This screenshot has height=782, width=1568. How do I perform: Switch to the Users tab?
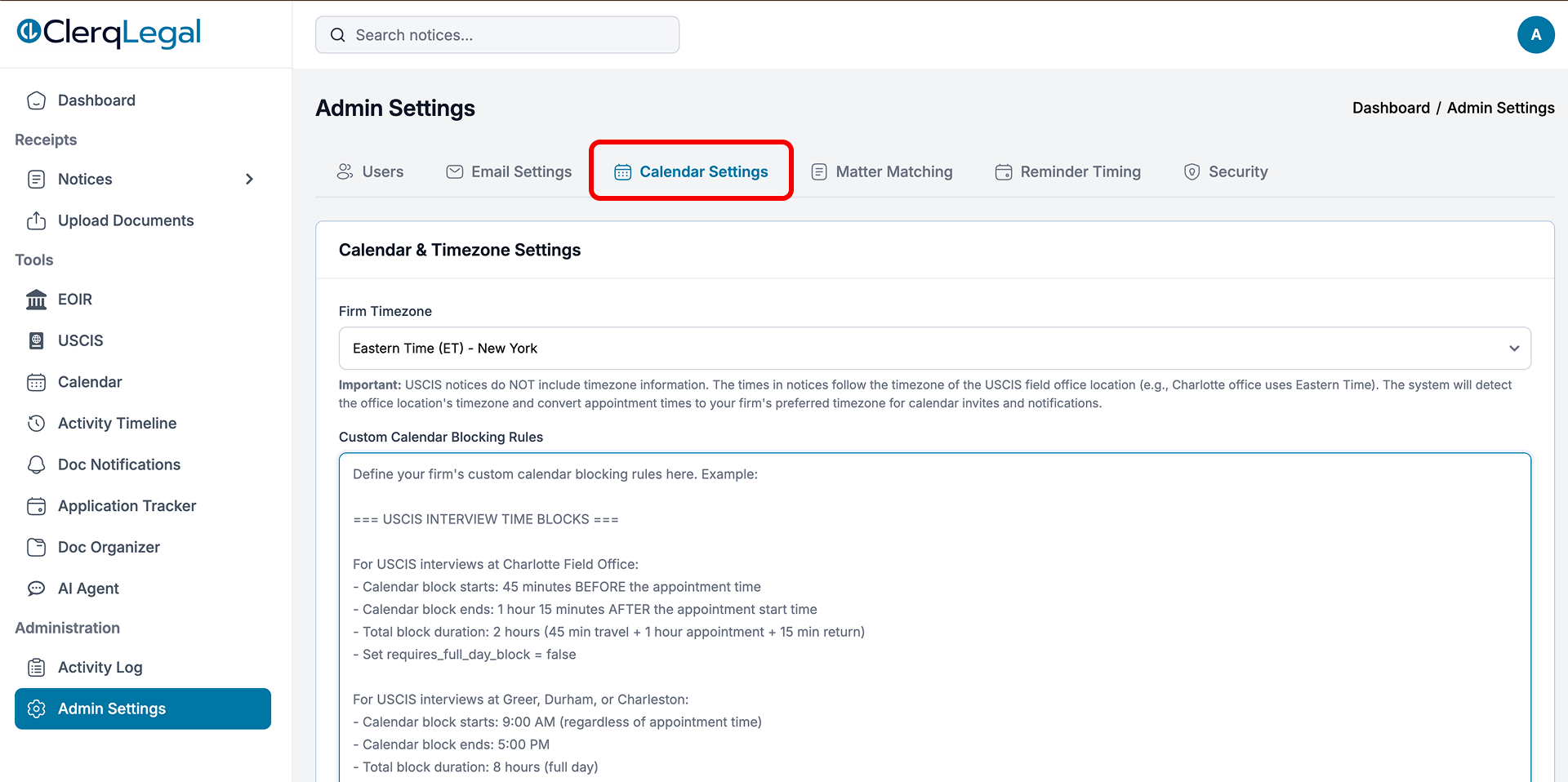[x=370, y=172]
